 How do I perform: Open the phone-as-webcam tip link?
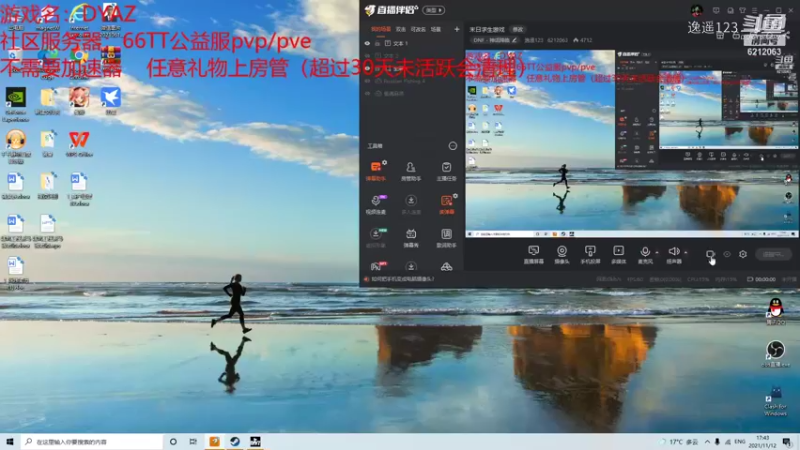(x=403, y=279)
